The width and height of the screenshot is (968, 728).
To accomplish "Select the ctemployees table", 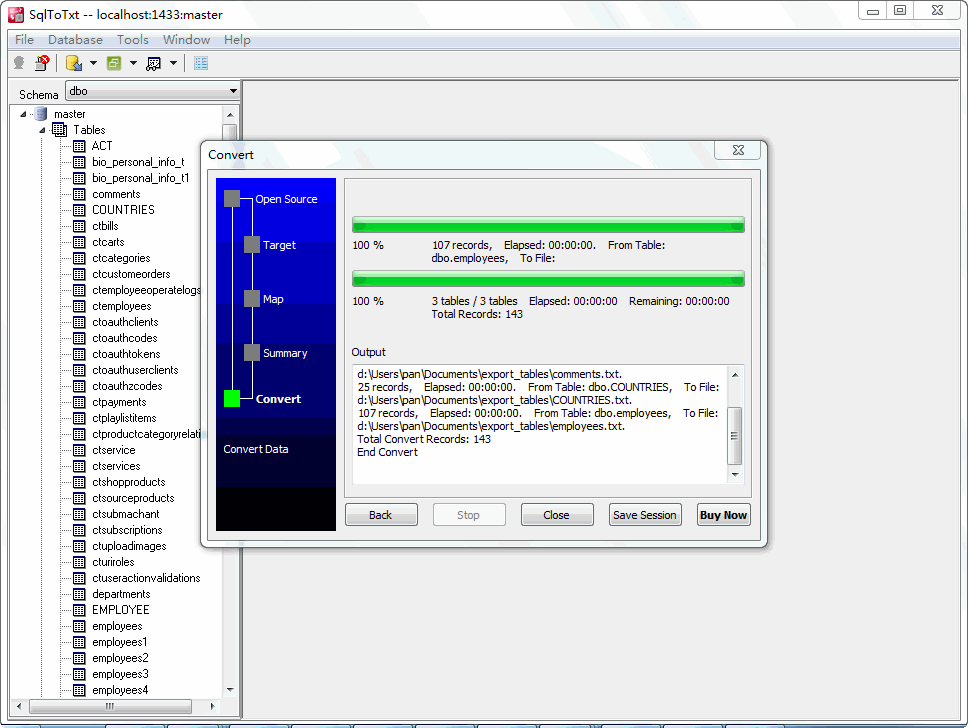I will (122, 306).
